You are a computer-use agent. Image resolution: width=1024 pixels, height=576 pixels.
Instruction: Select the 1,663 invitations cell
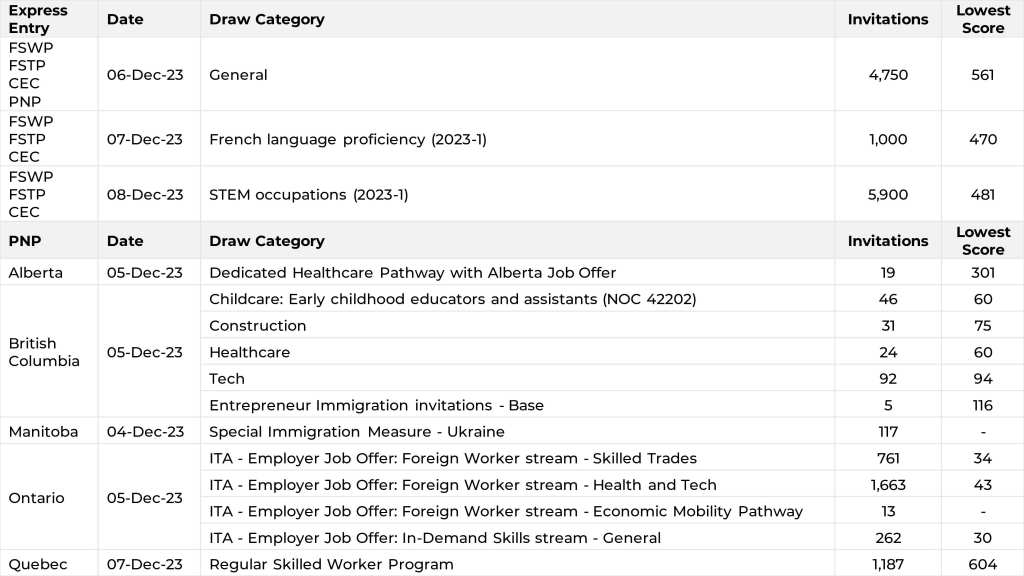pyautogui.click(x=888, y=485)
